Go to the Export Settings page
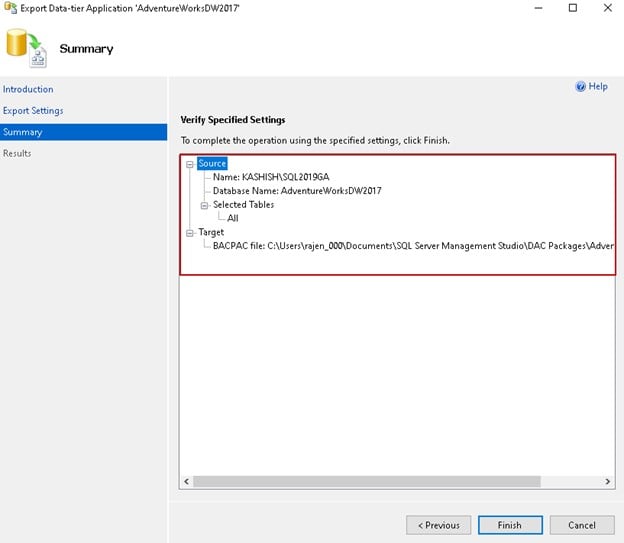The height and width of the screenshot is (543, 624). pos(33,111)
